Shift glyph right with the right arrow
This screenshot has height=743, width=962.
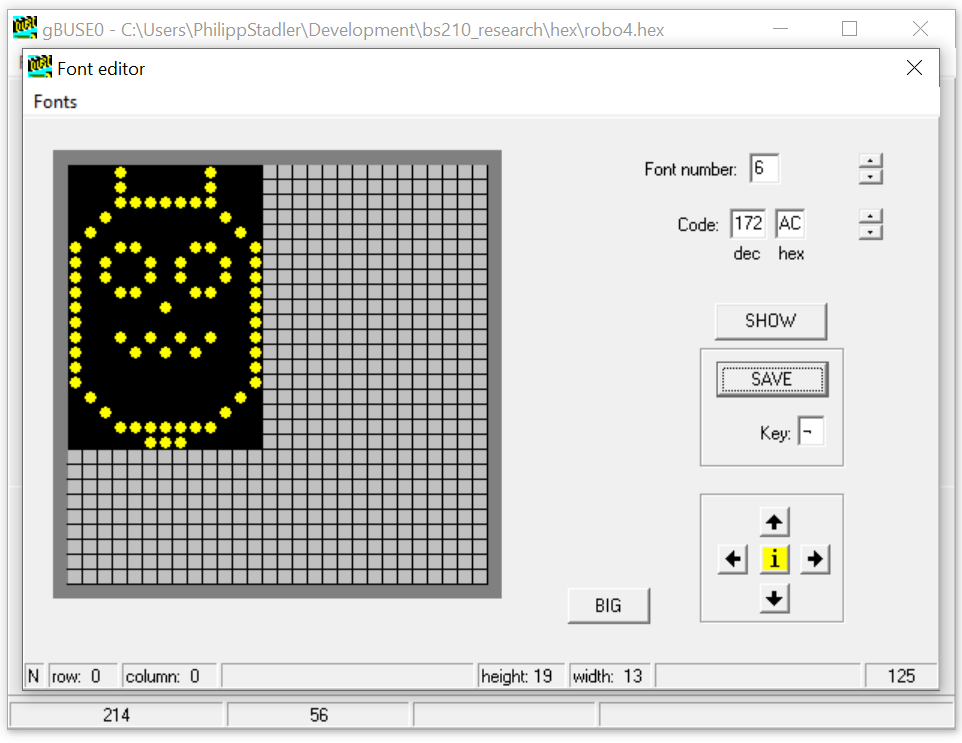click(x=815, y=559)
